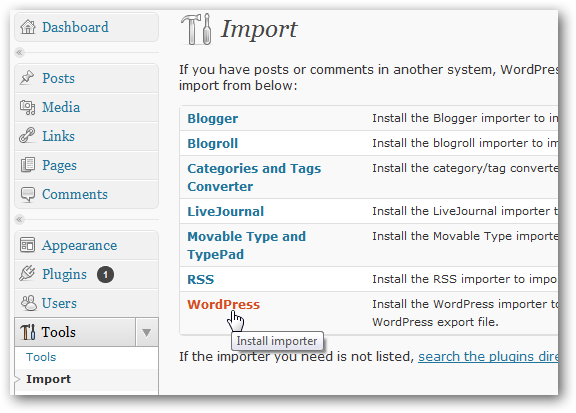The image size is (576, 413).
Task: Open the Appearance menu
Action: (x=79, y=245)
